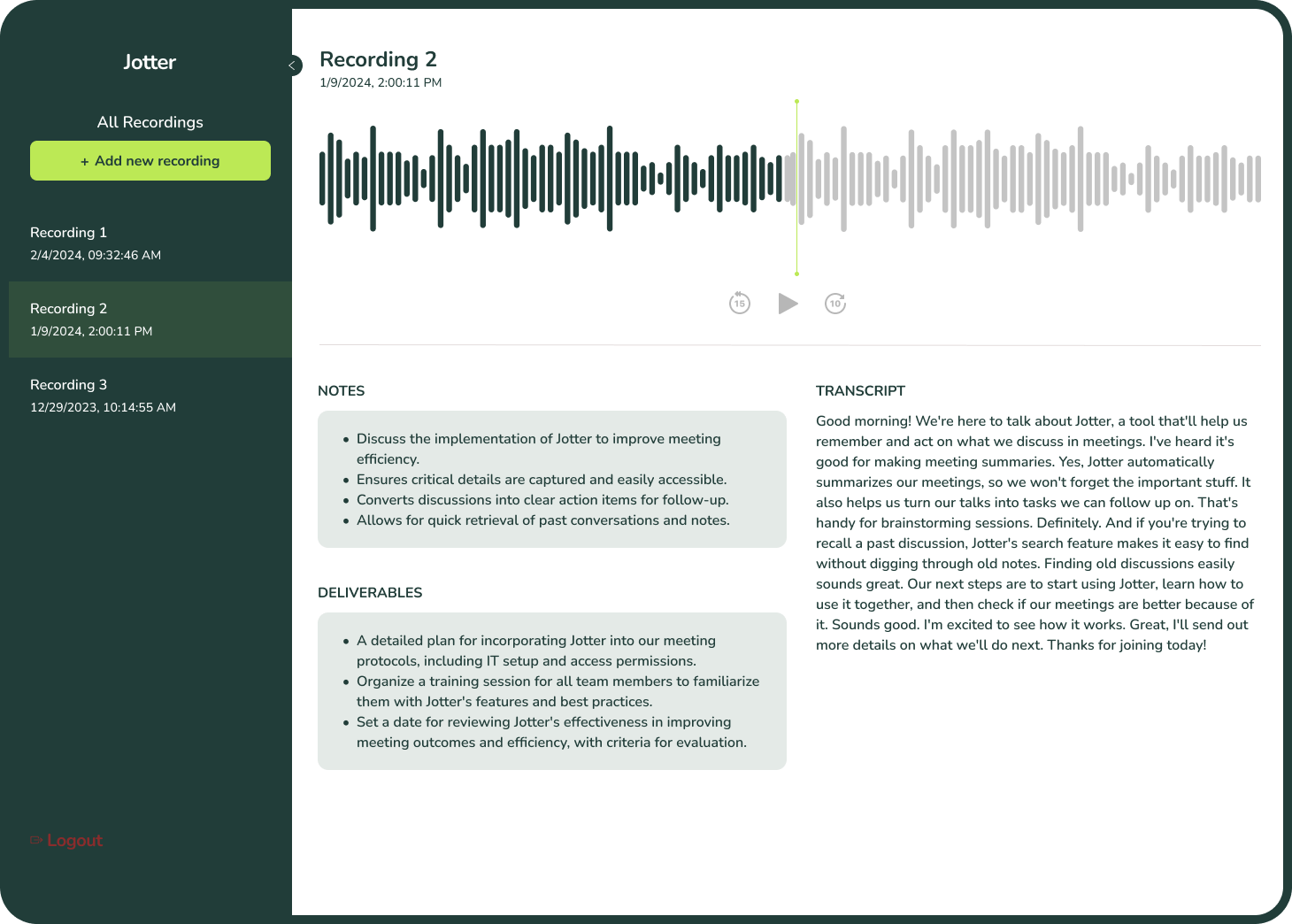Click the green playhead marker on waveform
Viewport: 1292px width, 924px height.
tap(796, 188)
